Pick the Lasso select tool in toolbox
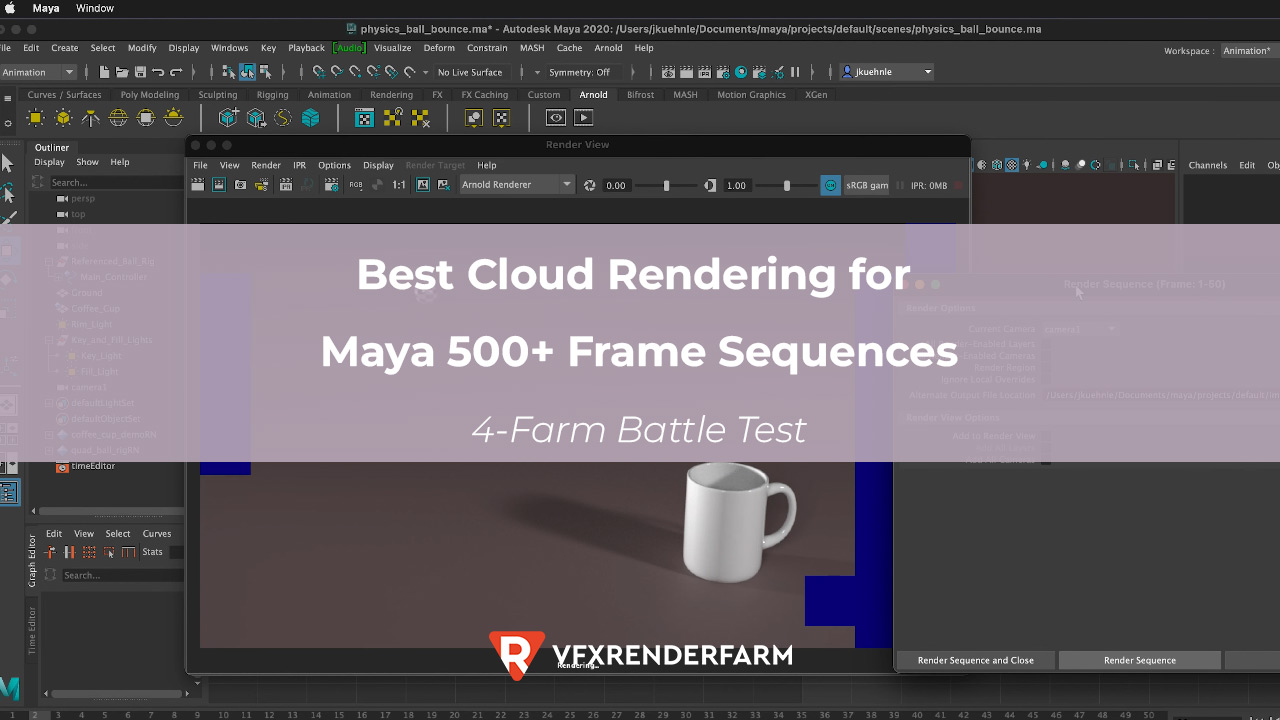1280x720 pixels. pyautogui.click(x=8, y=191)
